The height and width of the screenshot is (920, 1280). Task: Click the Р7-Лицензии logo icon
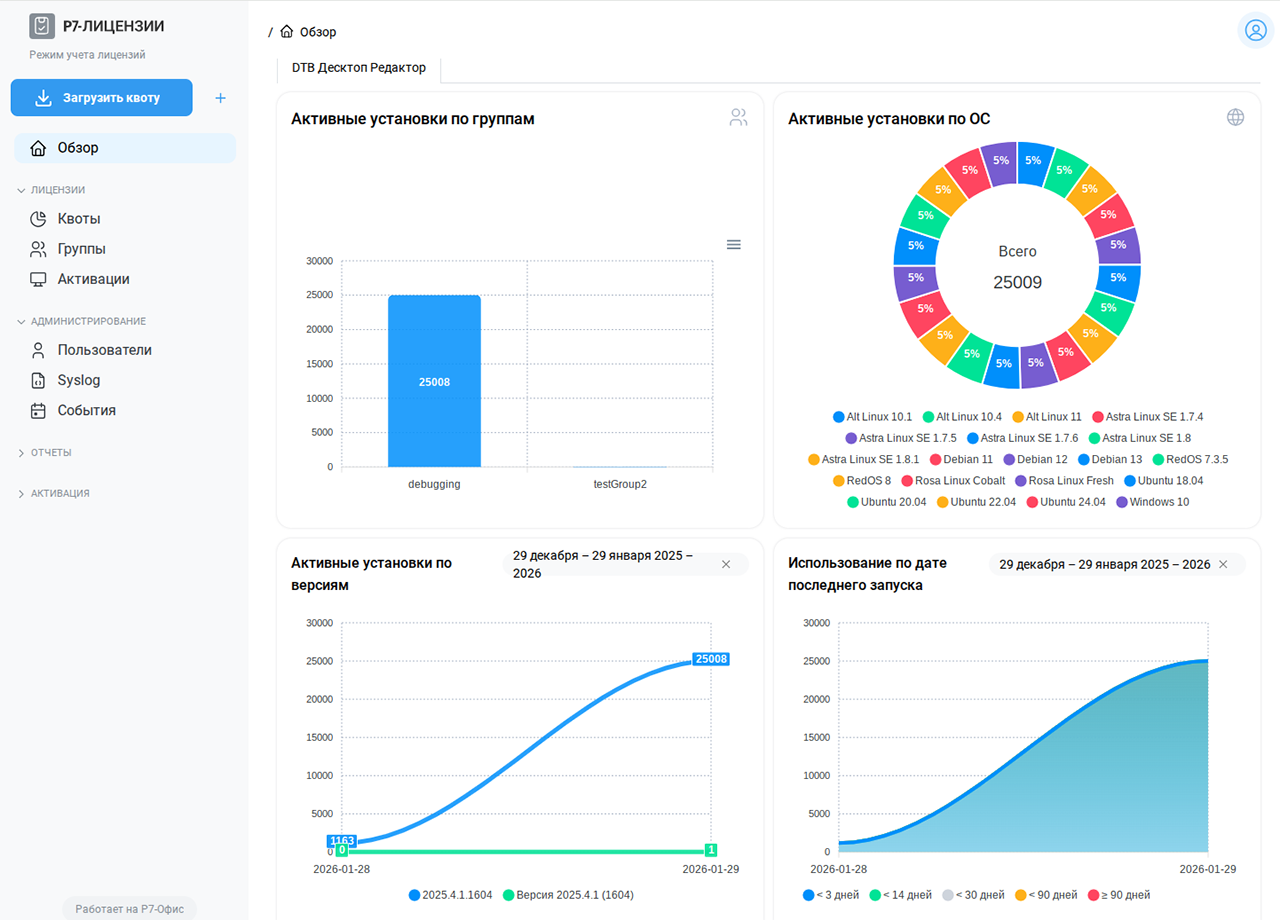(42, 26)
